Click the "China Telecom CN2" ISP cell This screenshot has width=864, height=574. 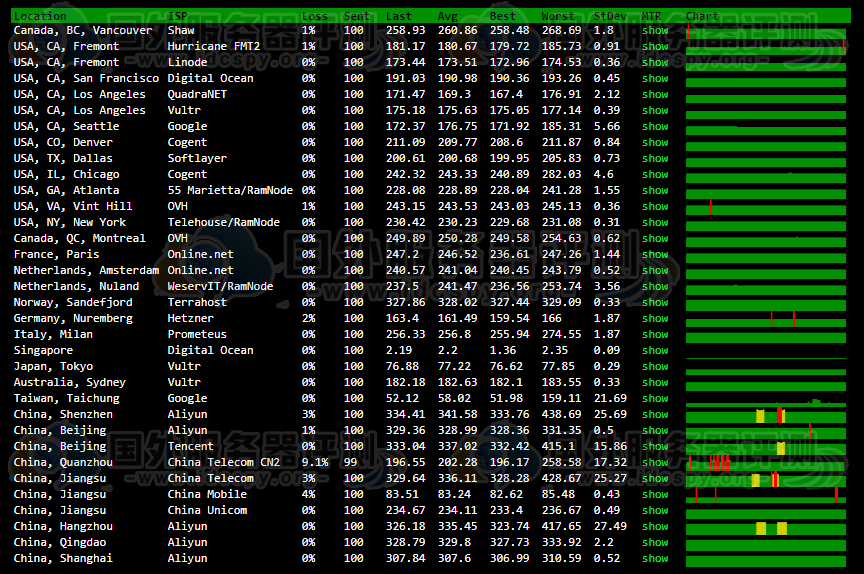[223, 462]
